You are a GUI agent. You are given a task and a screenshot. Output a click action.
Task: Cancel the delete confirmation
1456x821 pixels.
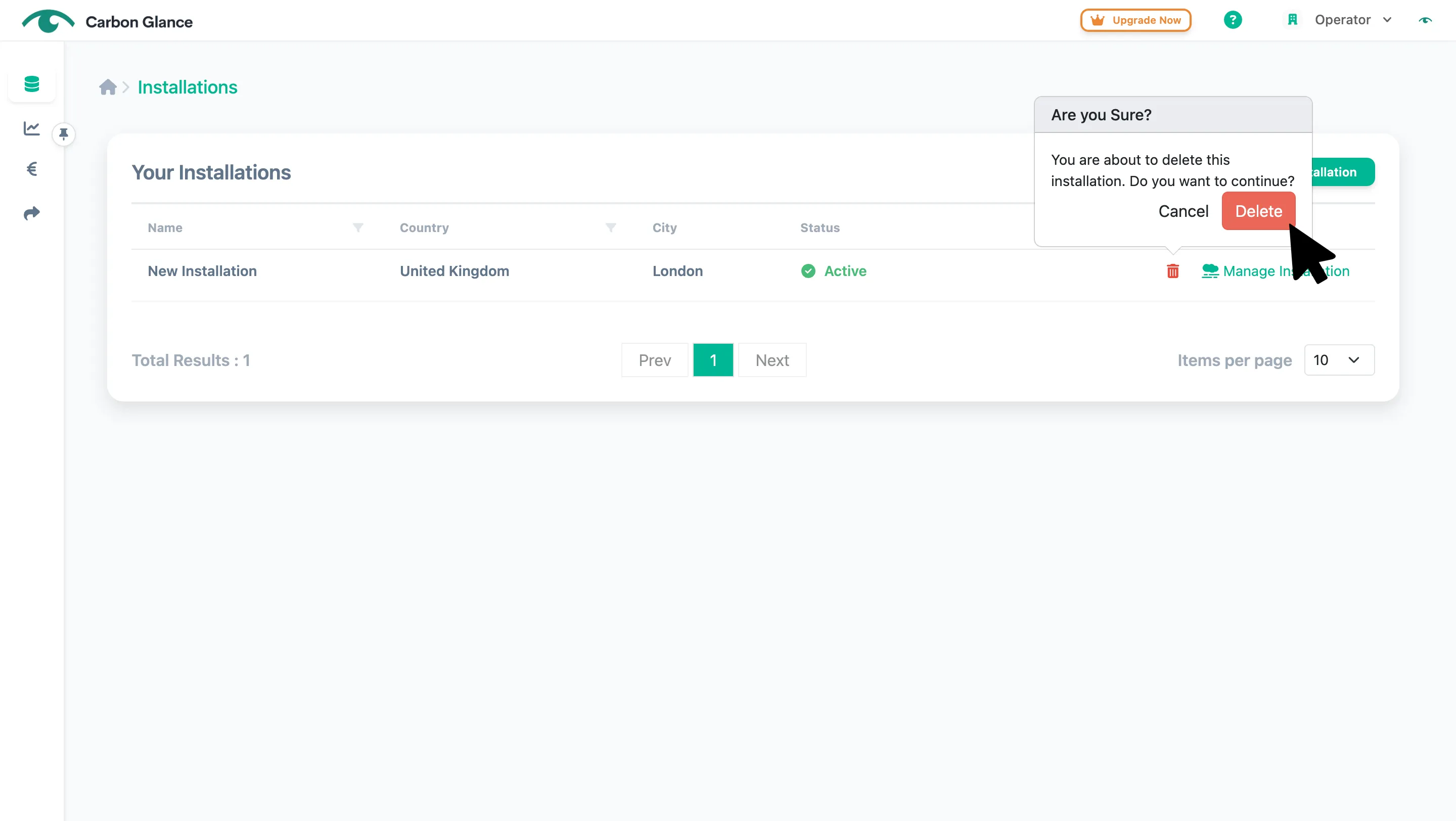click(1183, 211)
